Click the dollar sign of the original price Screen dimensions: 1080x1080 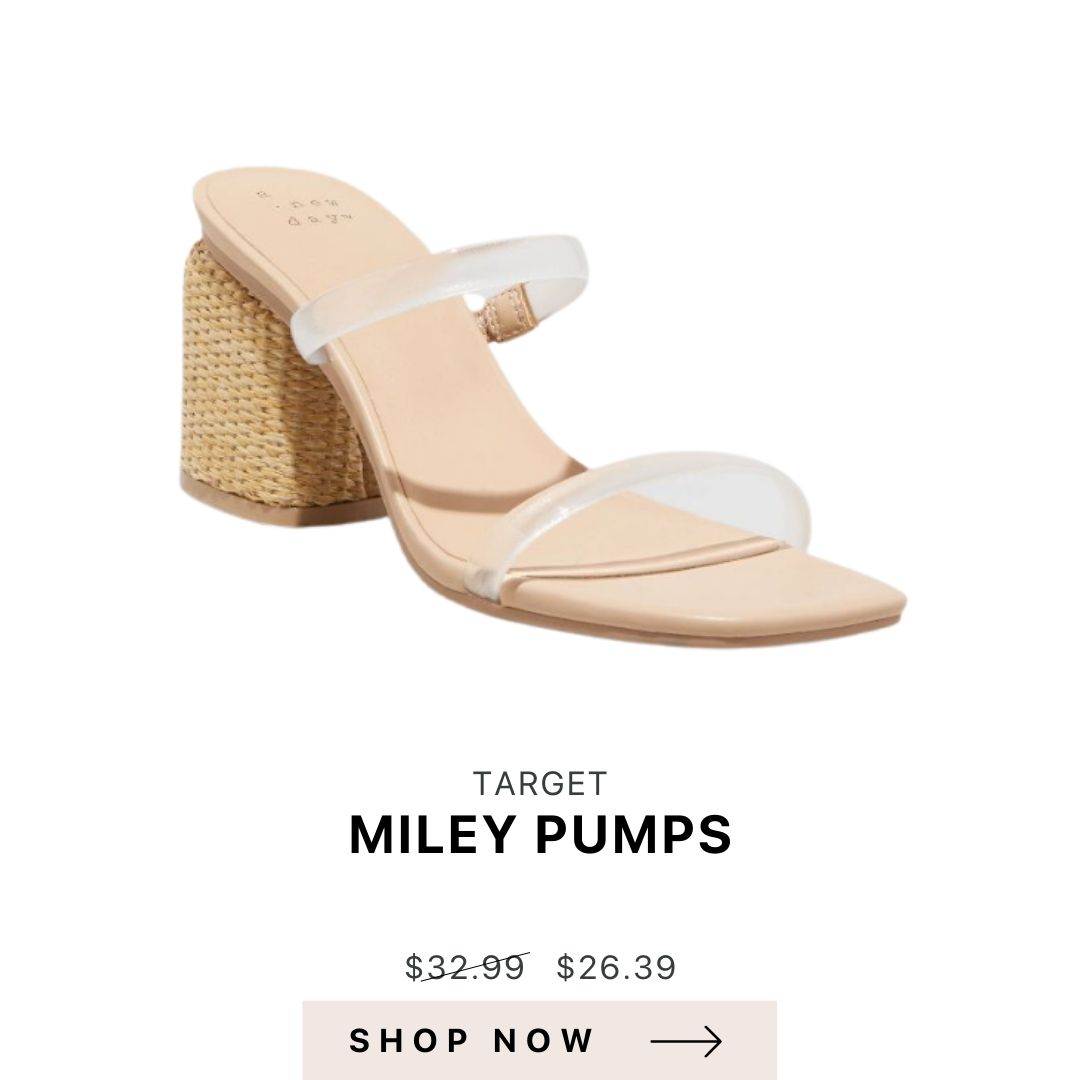click(413, 968)
